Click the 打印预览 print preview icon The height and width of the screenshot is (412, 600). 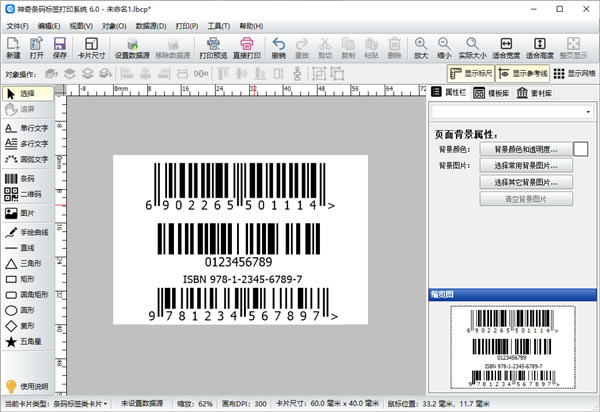coord(212,48)
